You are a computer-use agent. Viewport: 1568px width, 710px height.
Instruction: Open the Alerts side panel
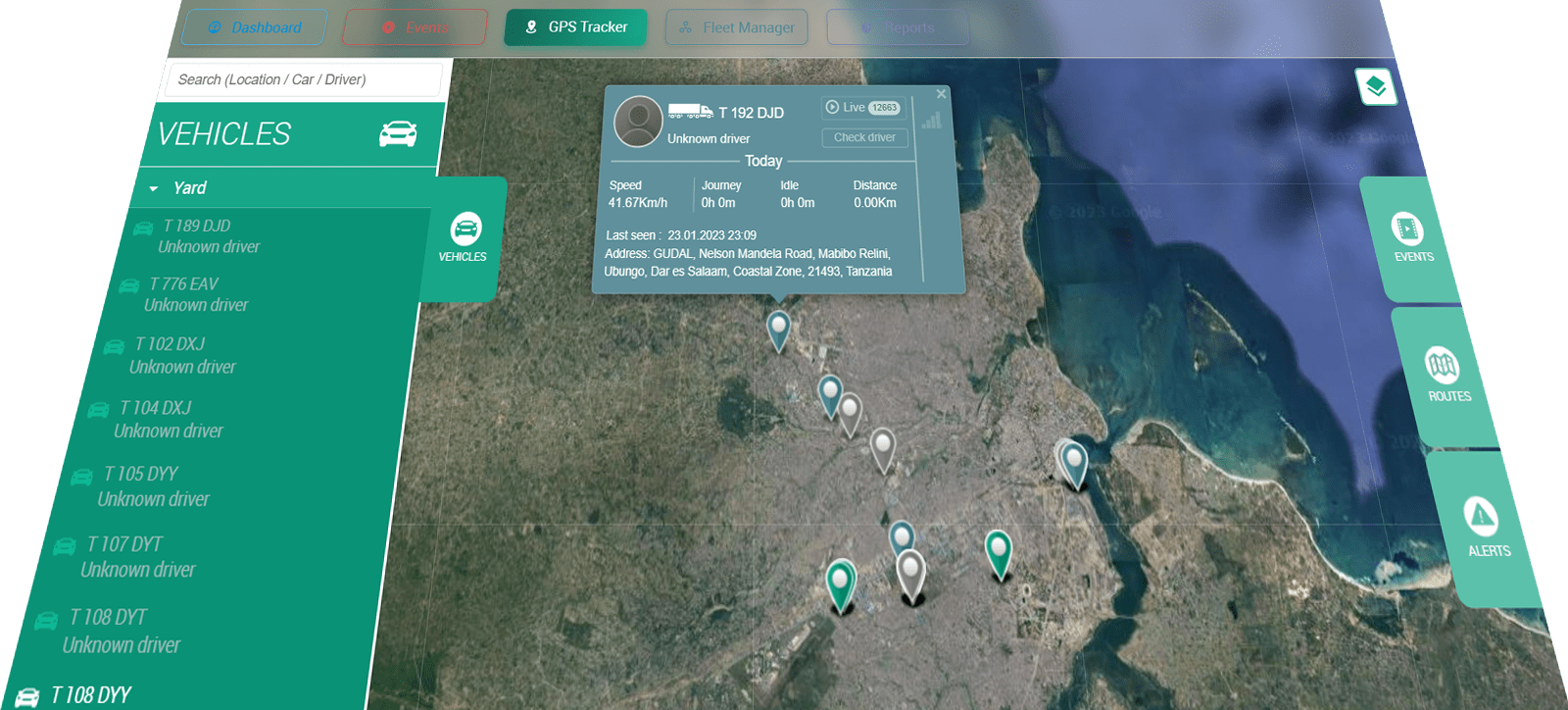coord(1483,527)
